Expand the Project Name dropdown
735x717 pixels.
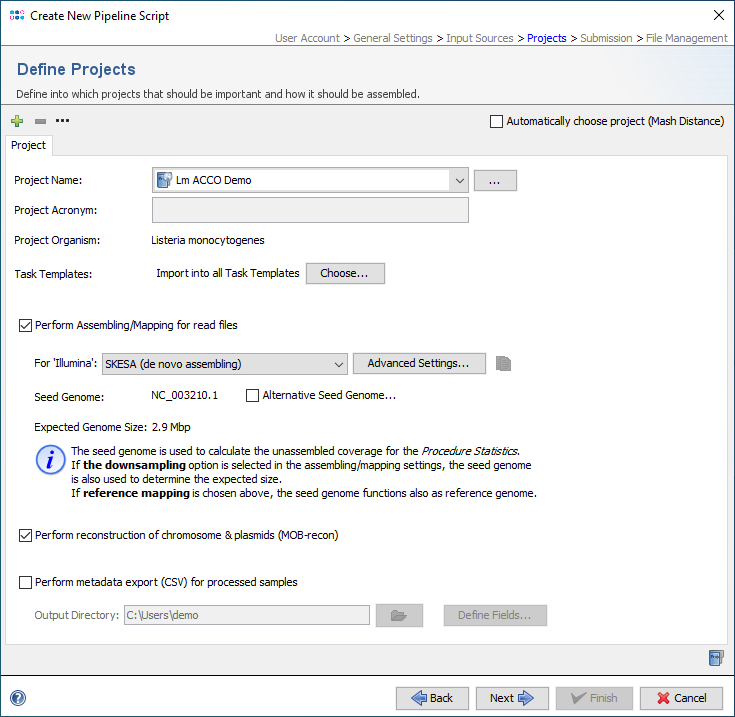pyautogui.click(x=459, y=181)
